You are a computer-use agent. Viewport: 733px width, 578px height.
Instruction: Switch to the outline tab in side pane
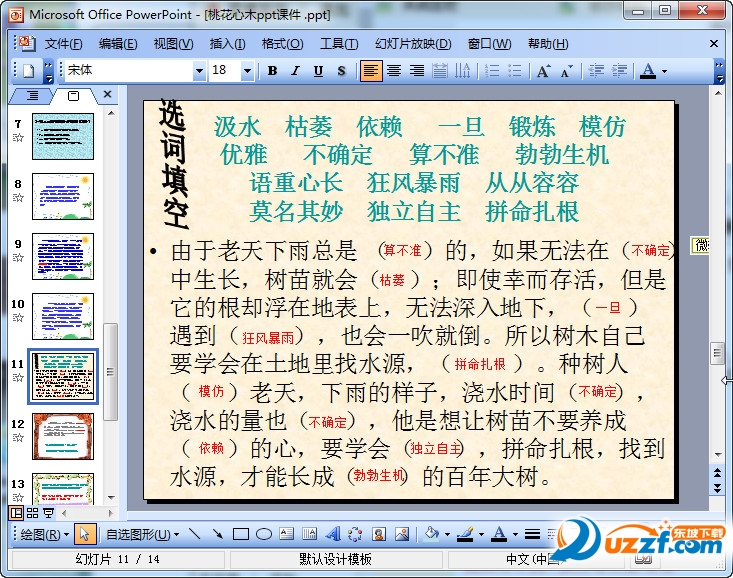click(32, 96)
